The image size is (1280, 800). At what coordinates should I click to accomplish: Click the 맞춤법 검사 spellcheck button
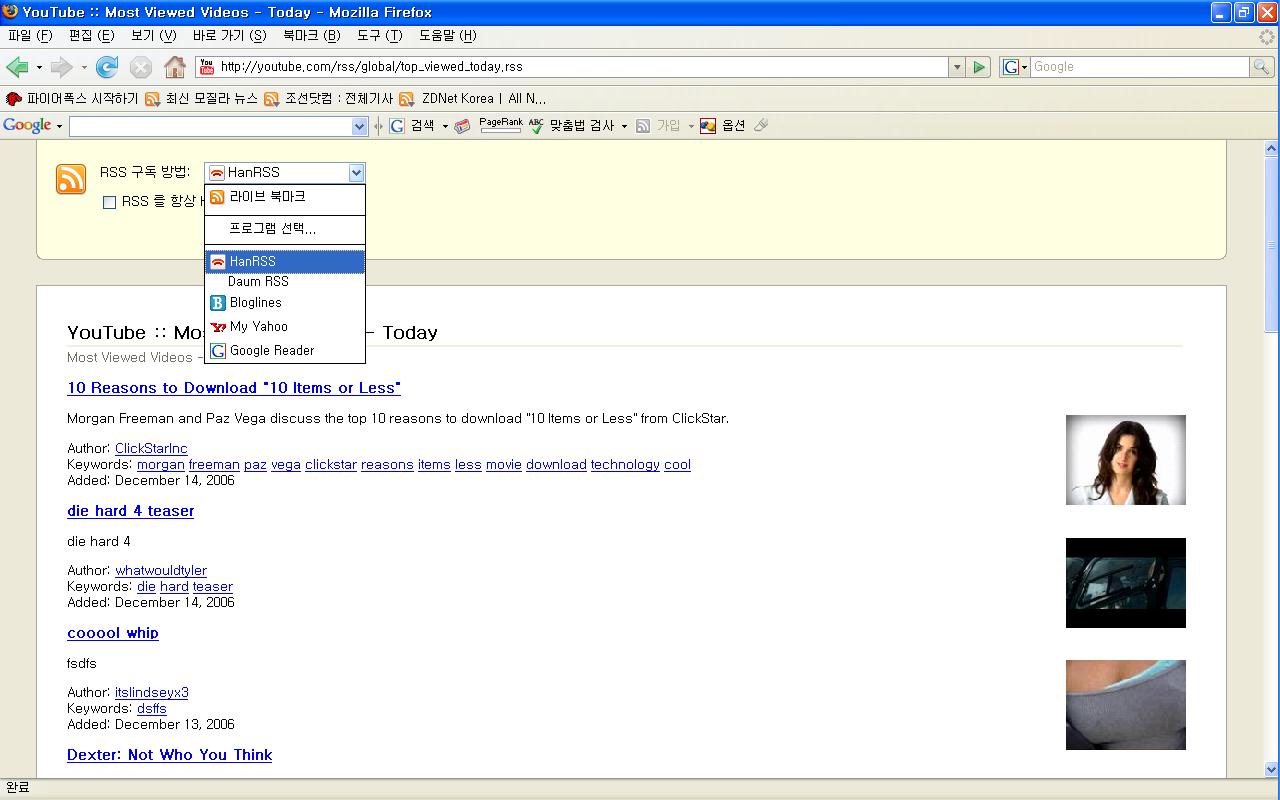pyautogui.click(x=572, y=125)
